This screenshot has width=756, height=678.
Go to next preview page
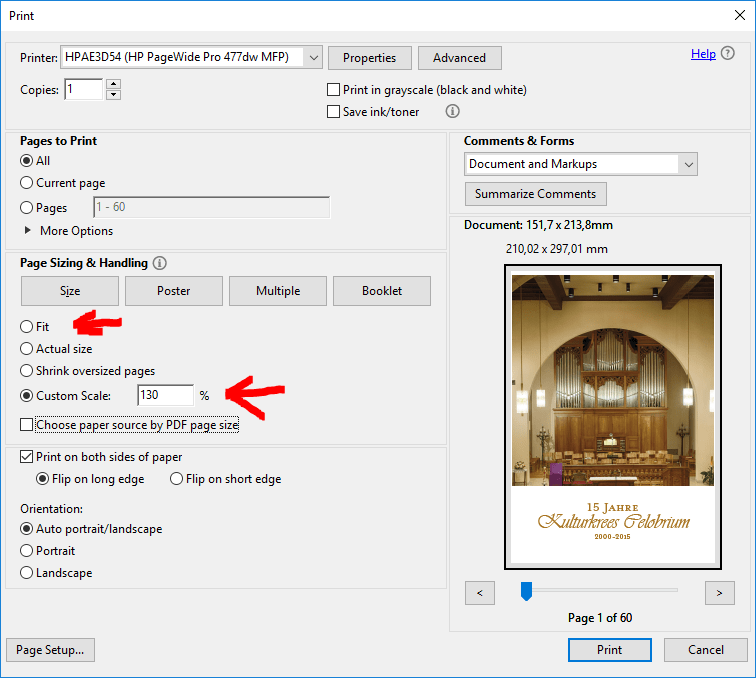[x=719, y=593]
